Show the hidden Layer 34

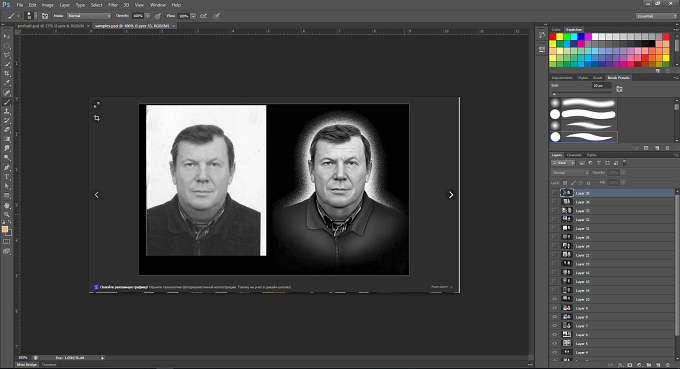(x=554, y=202)
